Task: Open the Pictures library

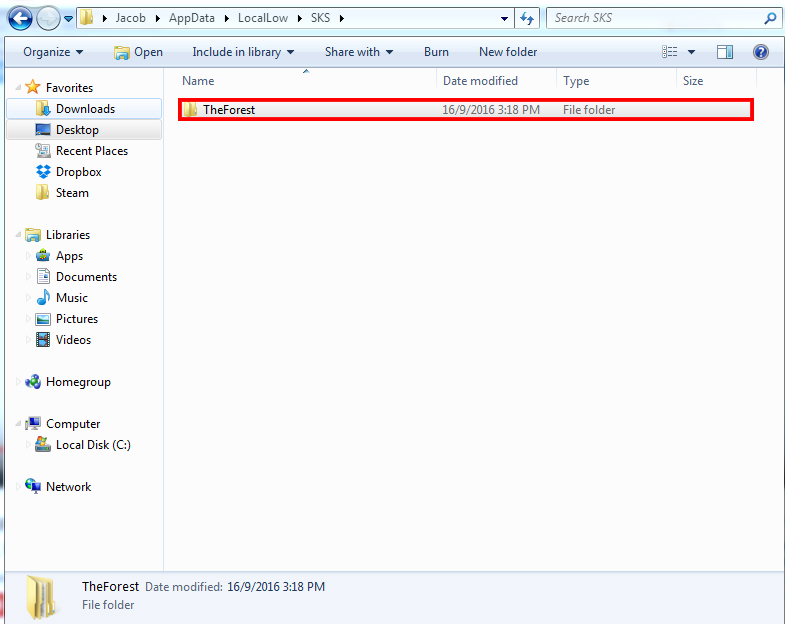Action: 77,319
